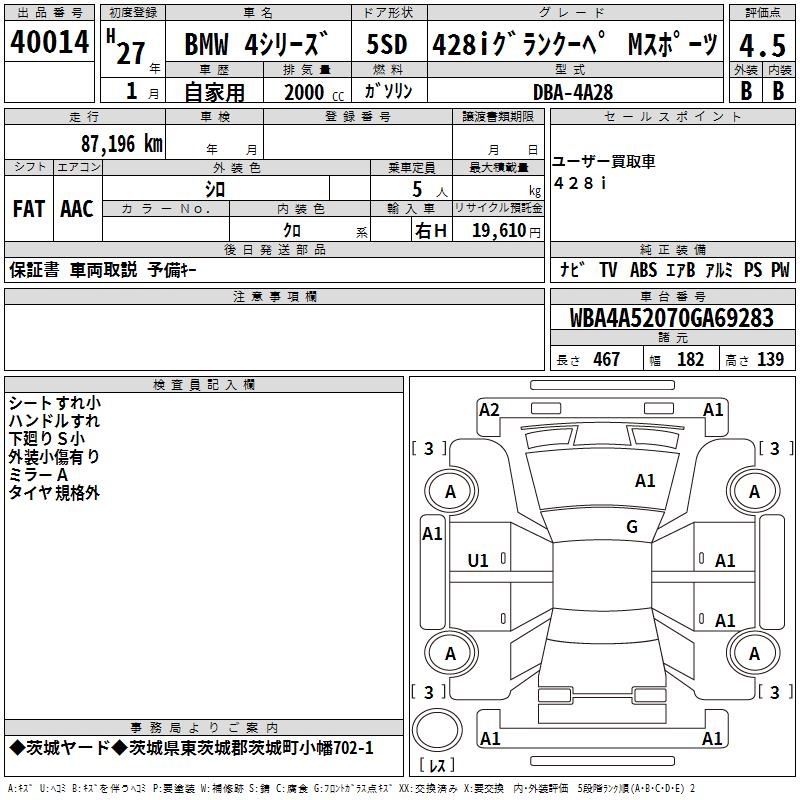The image size is (800, 800).
Task: Select the ABS equipment label
Action: (645, 269)
